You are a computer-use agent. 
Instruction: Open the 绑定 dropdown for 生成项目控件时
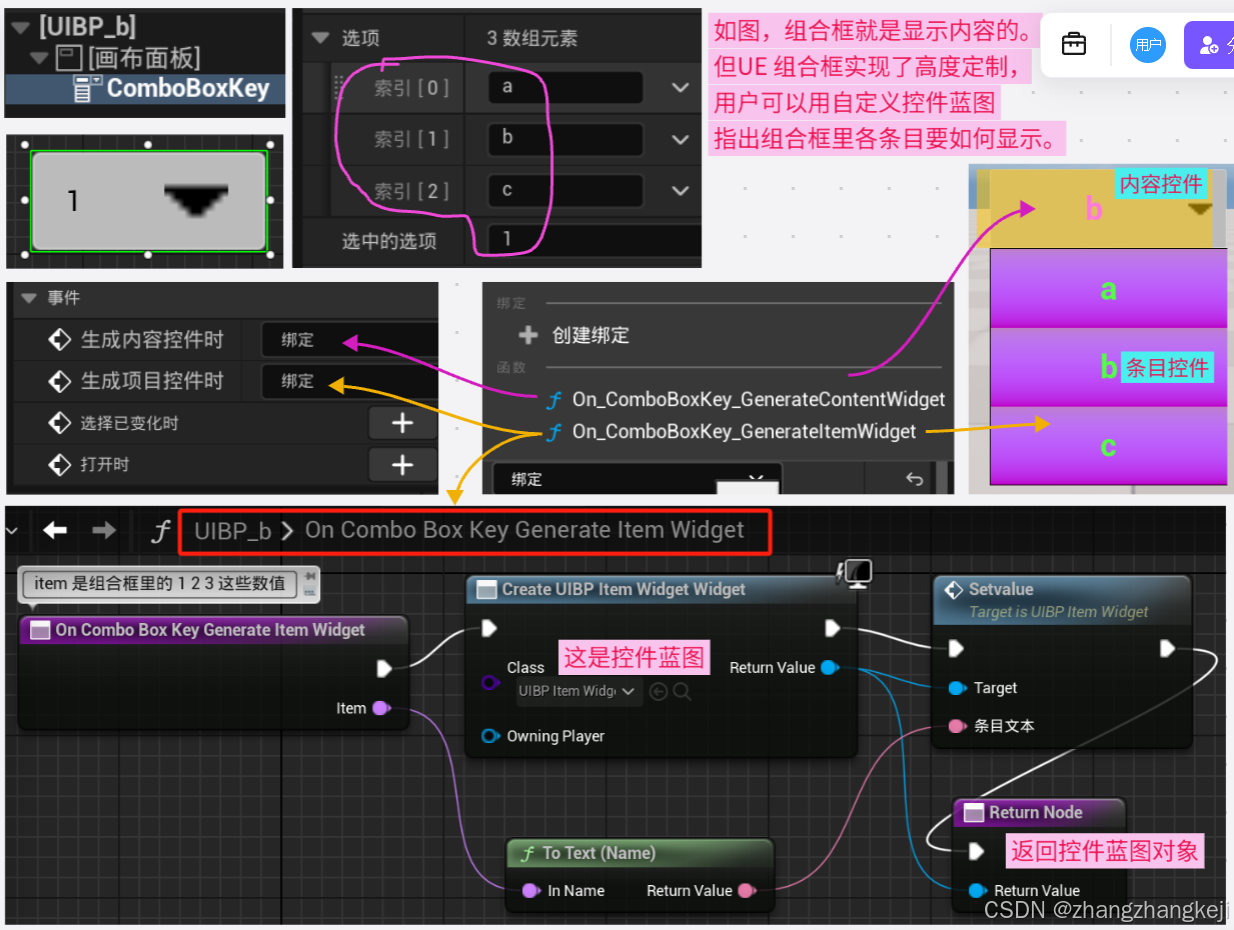point(350,381)
